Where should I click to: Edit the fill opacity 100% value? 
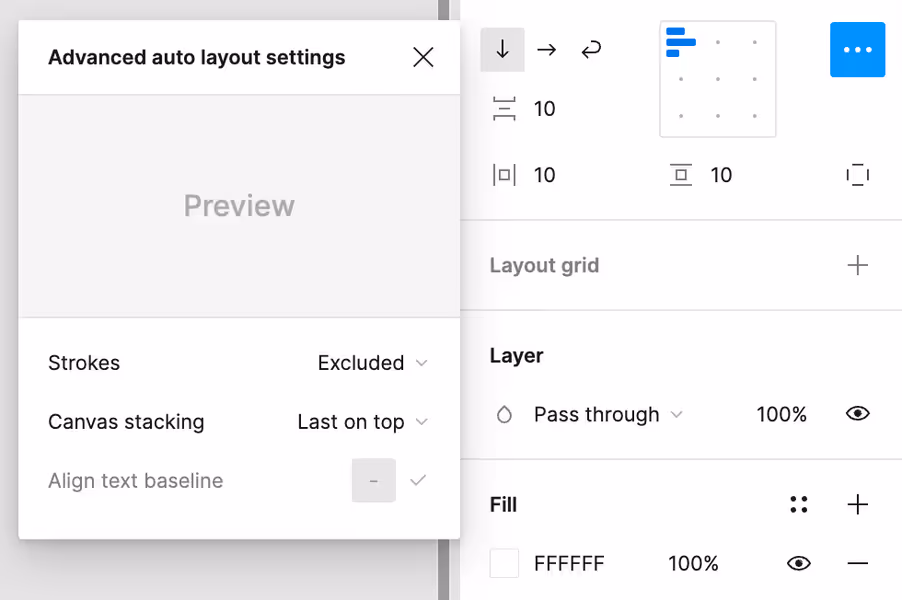[x=693, y=563]
